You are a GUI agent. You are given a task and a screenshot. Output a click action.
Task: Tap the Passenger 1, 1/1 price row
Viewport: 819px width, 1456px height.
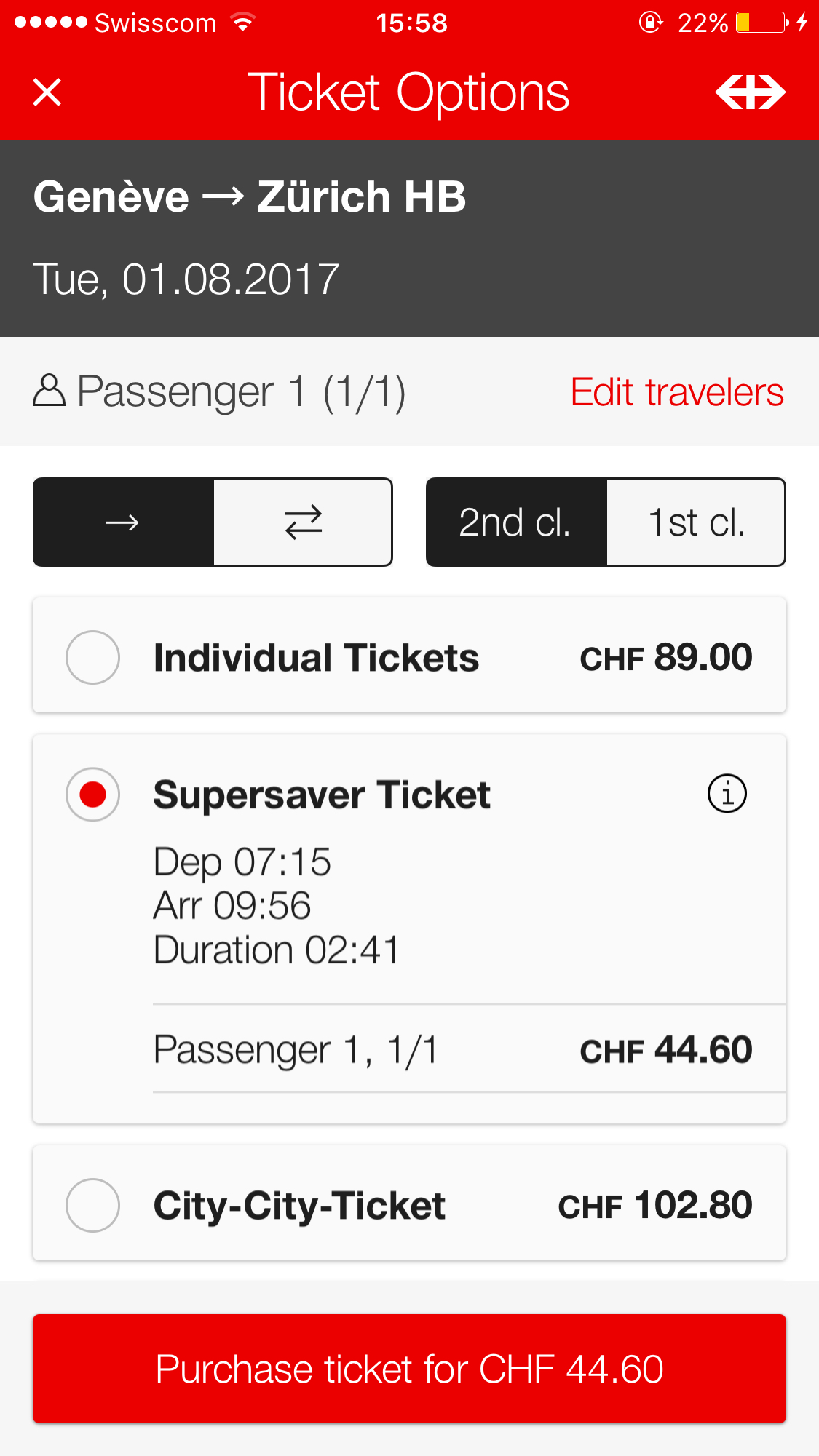pyautogui.click(x=451, y=1049)
